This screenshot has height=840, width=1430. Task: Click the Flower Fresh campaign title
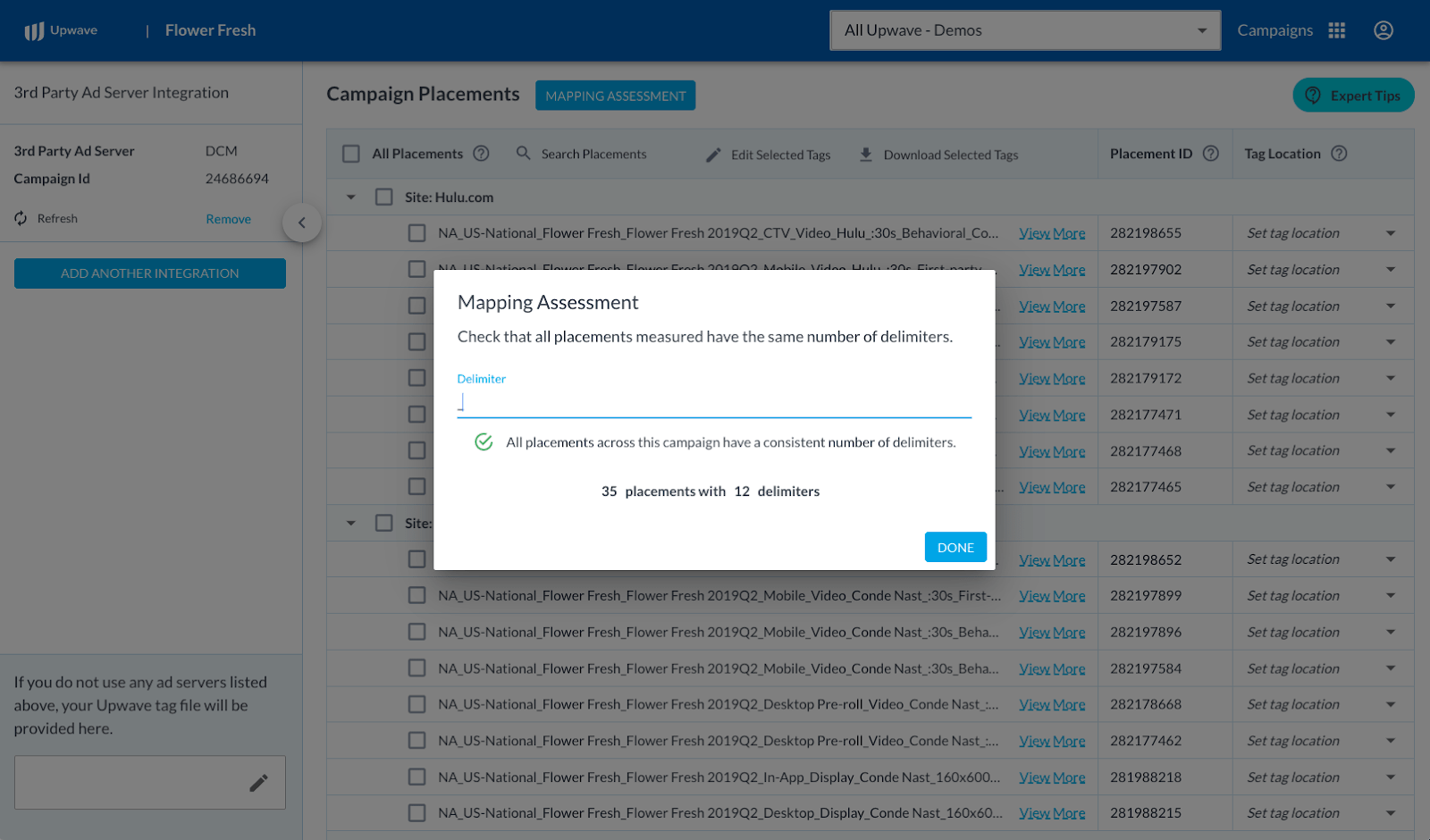[x=210, y=30]
